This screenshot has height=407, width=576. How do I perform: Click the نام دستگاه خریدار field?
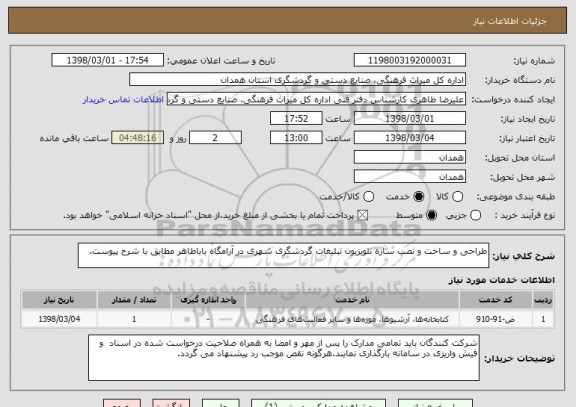click(x=298, y=80)
